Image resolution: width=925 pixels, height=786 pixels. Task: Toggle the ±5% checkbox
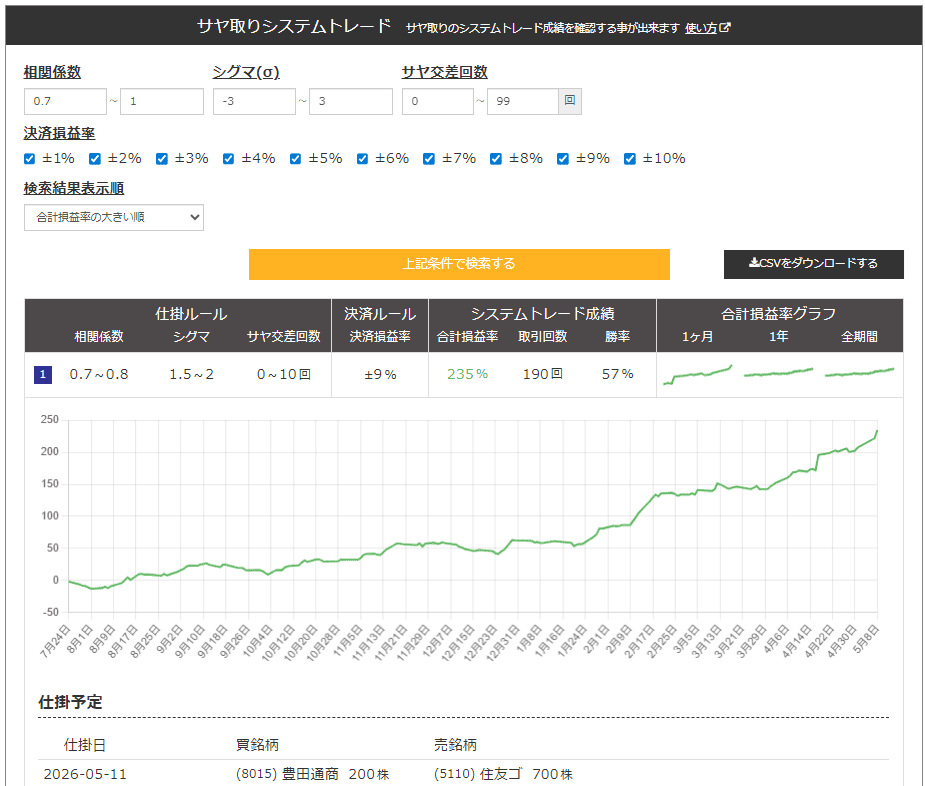point(296,159)
